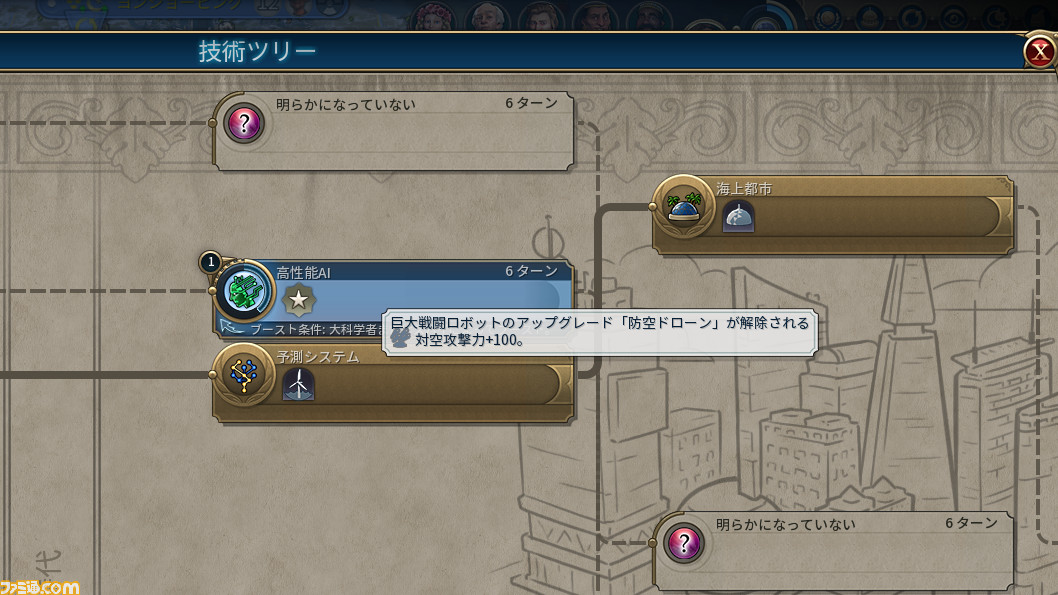Image resolution: width=1058 pixels, height=595 pixels.
Task: Select the 海上都市 island technology icon
Action: click(684, 206)
